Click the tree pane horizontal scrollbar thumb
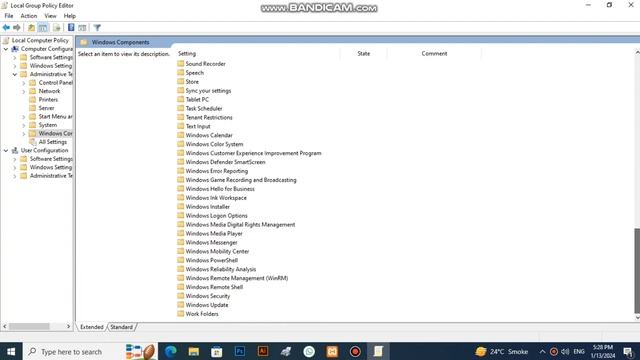Screen dimensions: 640x360 click(29, 327)
